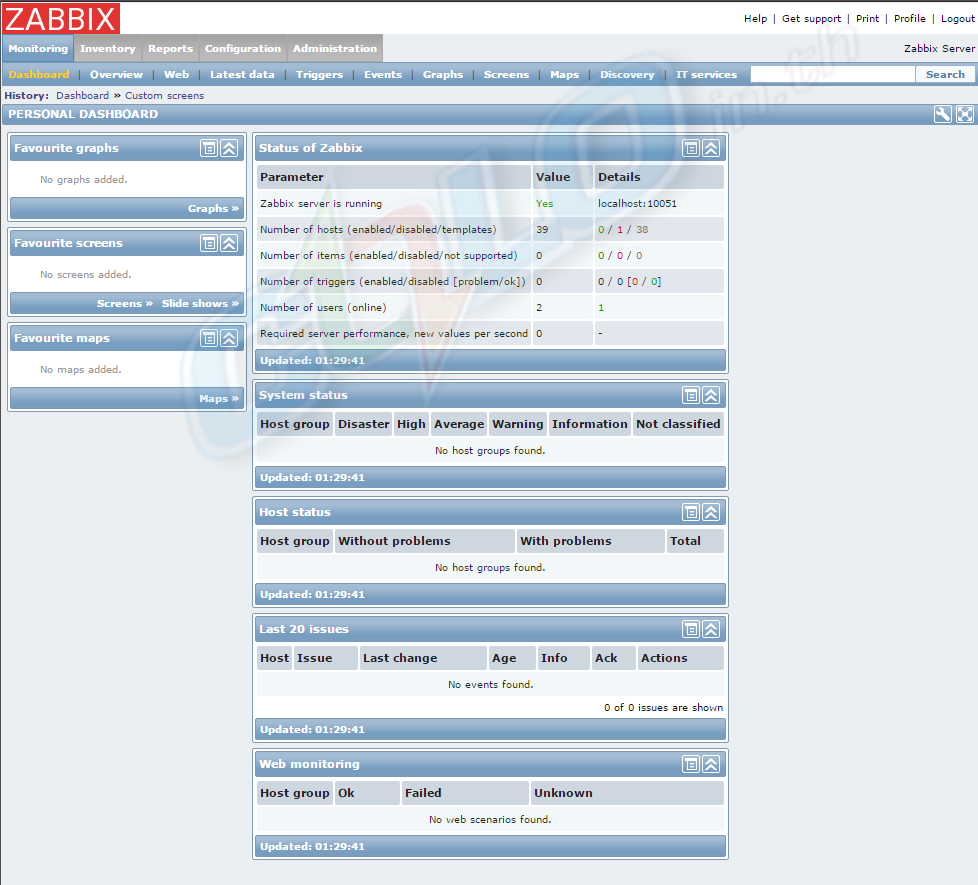Open the Events submenu item
The image size is (978, 885).
point(383,74)
